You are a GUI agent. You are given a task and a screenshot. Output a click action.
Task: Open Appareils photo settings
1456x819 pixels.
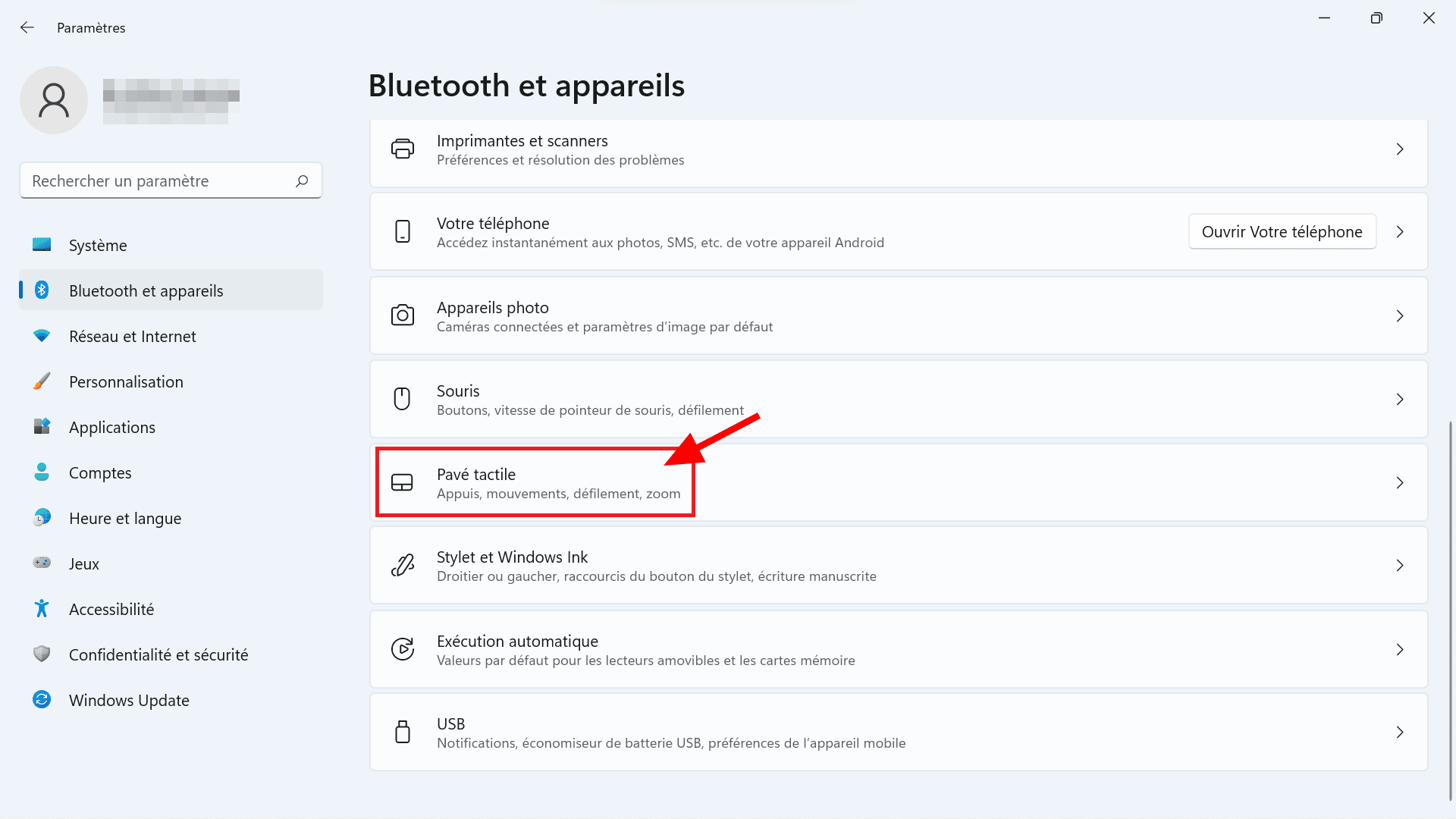(897, 315)
